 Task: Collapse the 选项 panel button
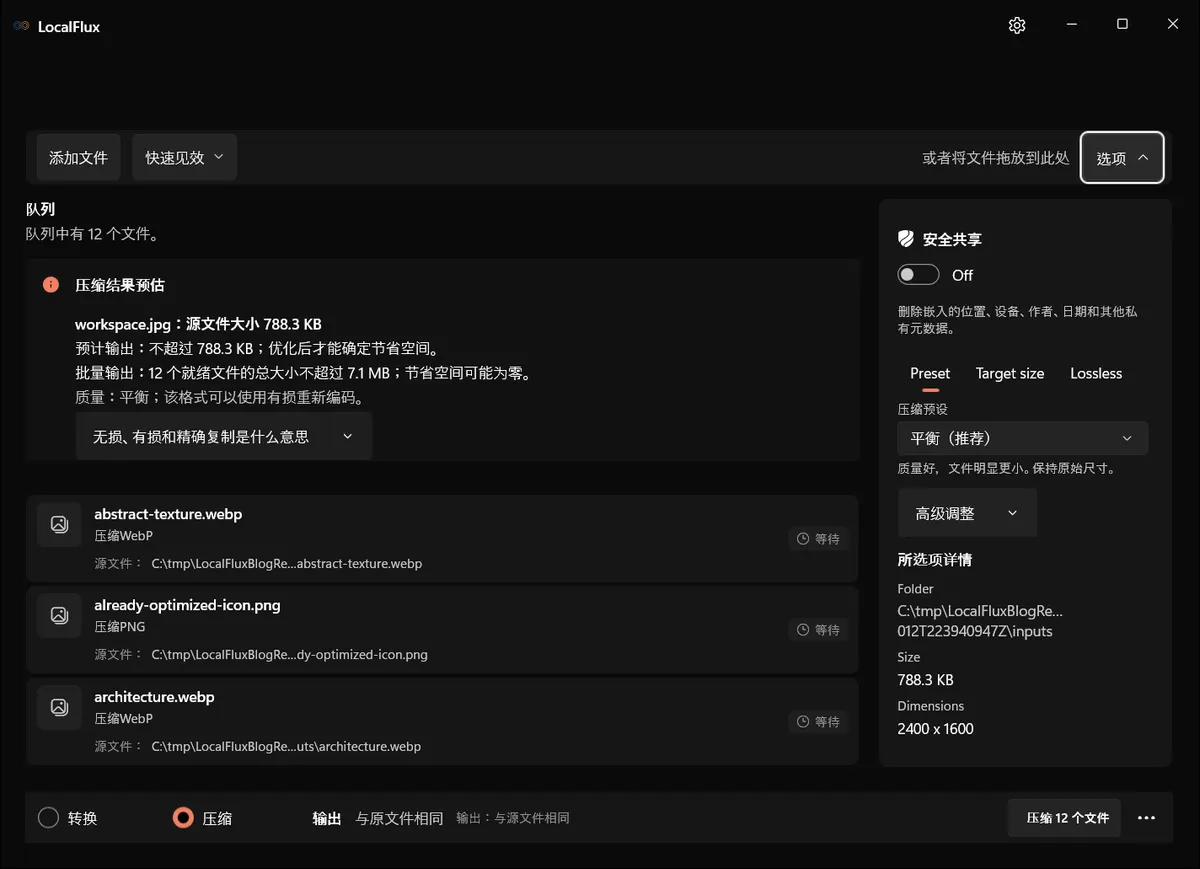(x=1122, y=158)
